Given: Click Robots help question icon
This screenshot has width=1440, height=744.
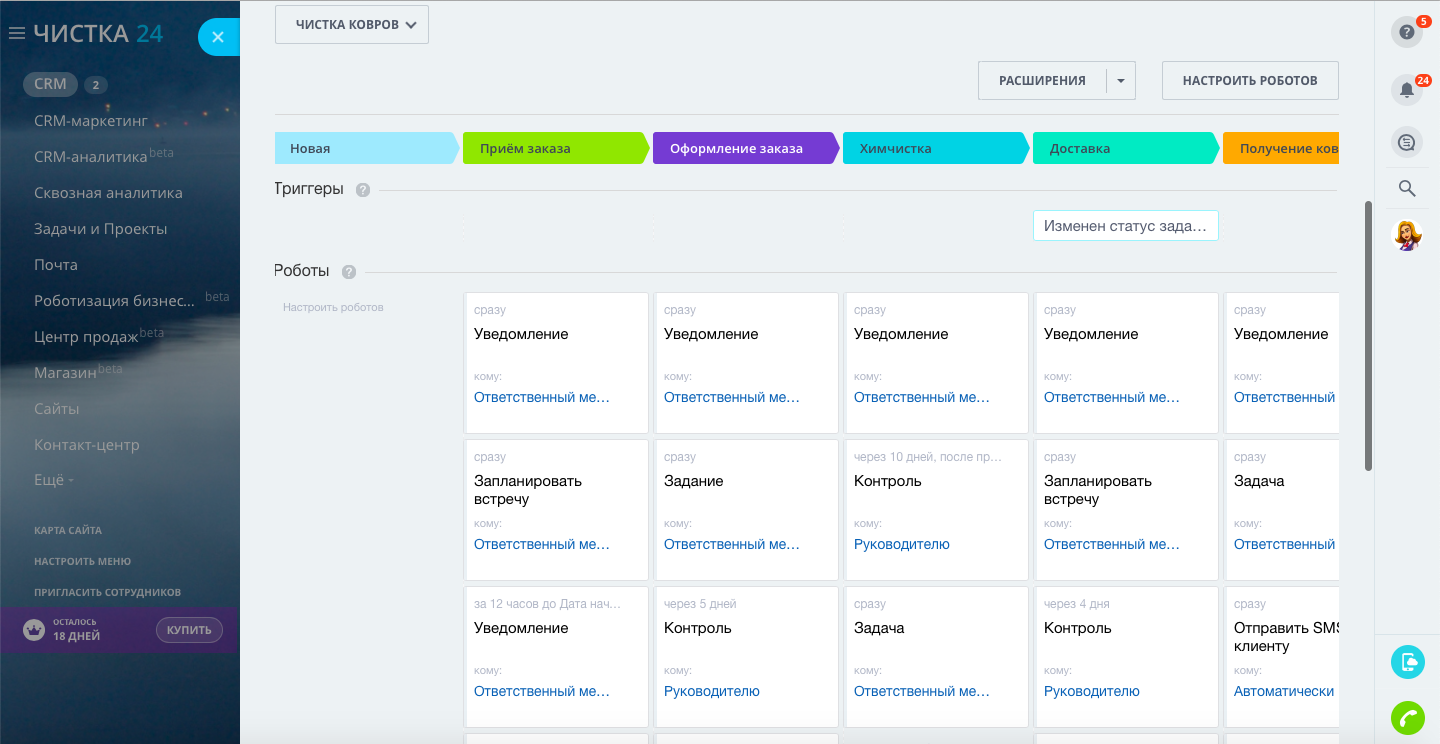Looking at the screenshot, I should coord(349,272).
